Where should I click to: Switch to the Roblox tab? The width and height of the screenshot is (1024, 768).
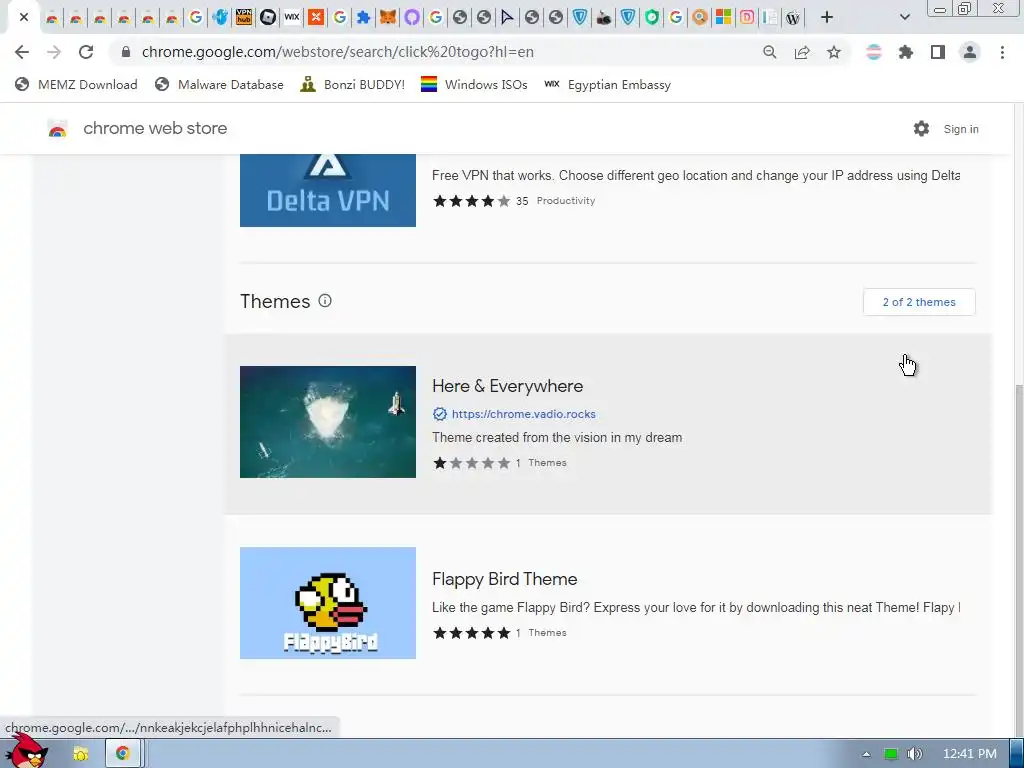[268, 17]
